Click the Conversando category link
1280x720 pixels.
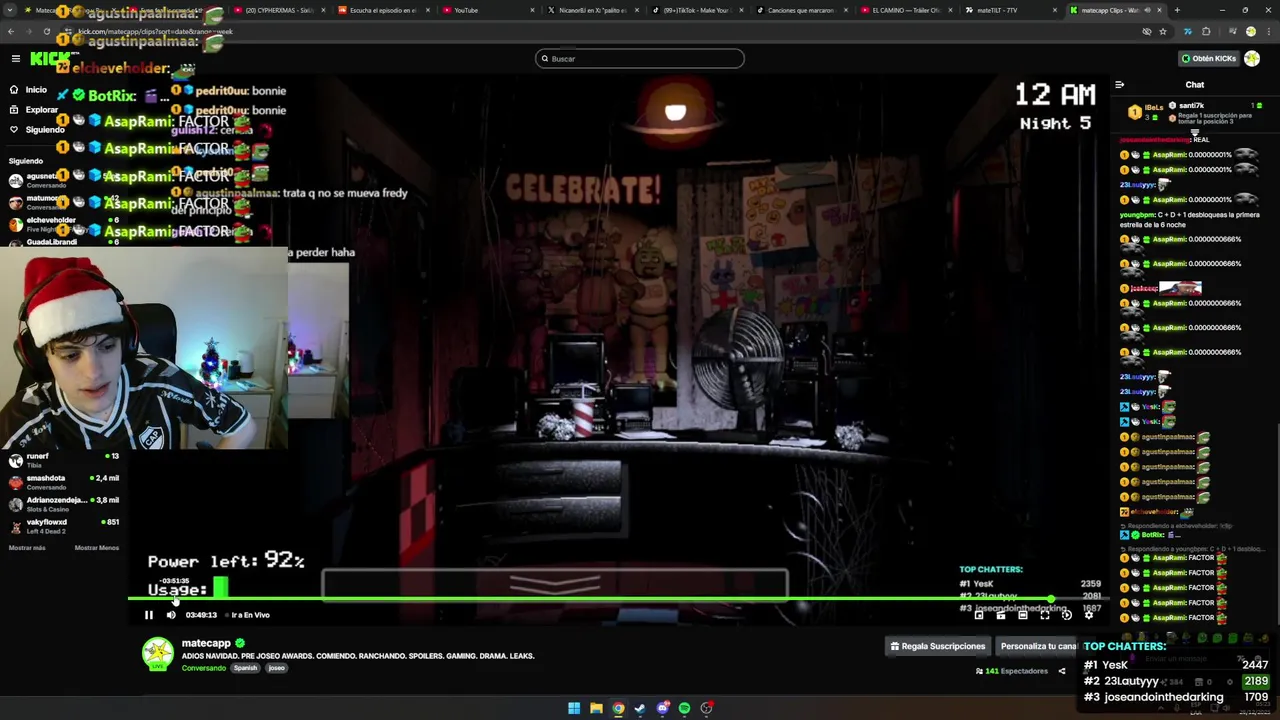[x=203, y=668]
